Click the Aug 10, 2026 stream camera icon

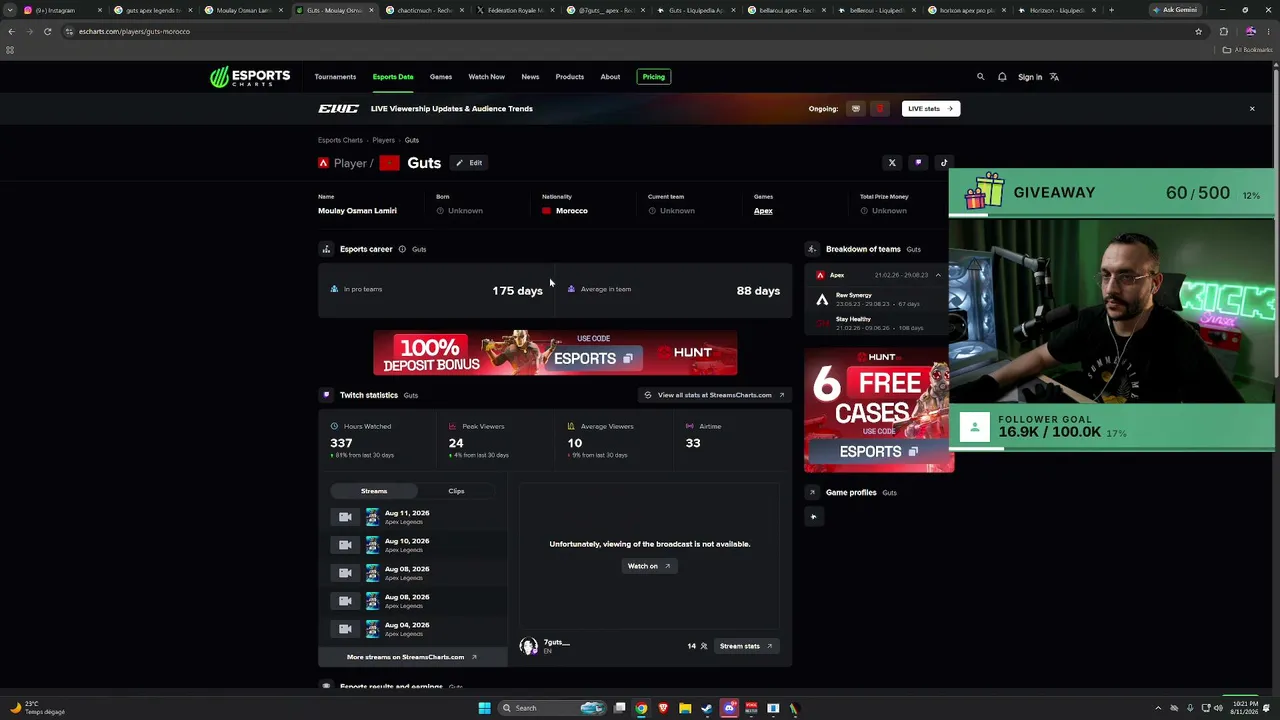pos(345,545)
